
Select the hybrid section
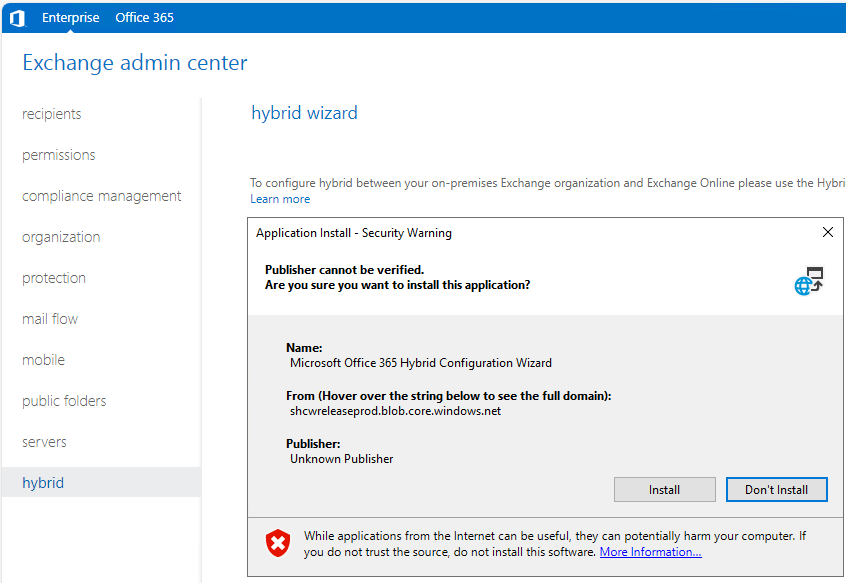(x=101, y=482)
